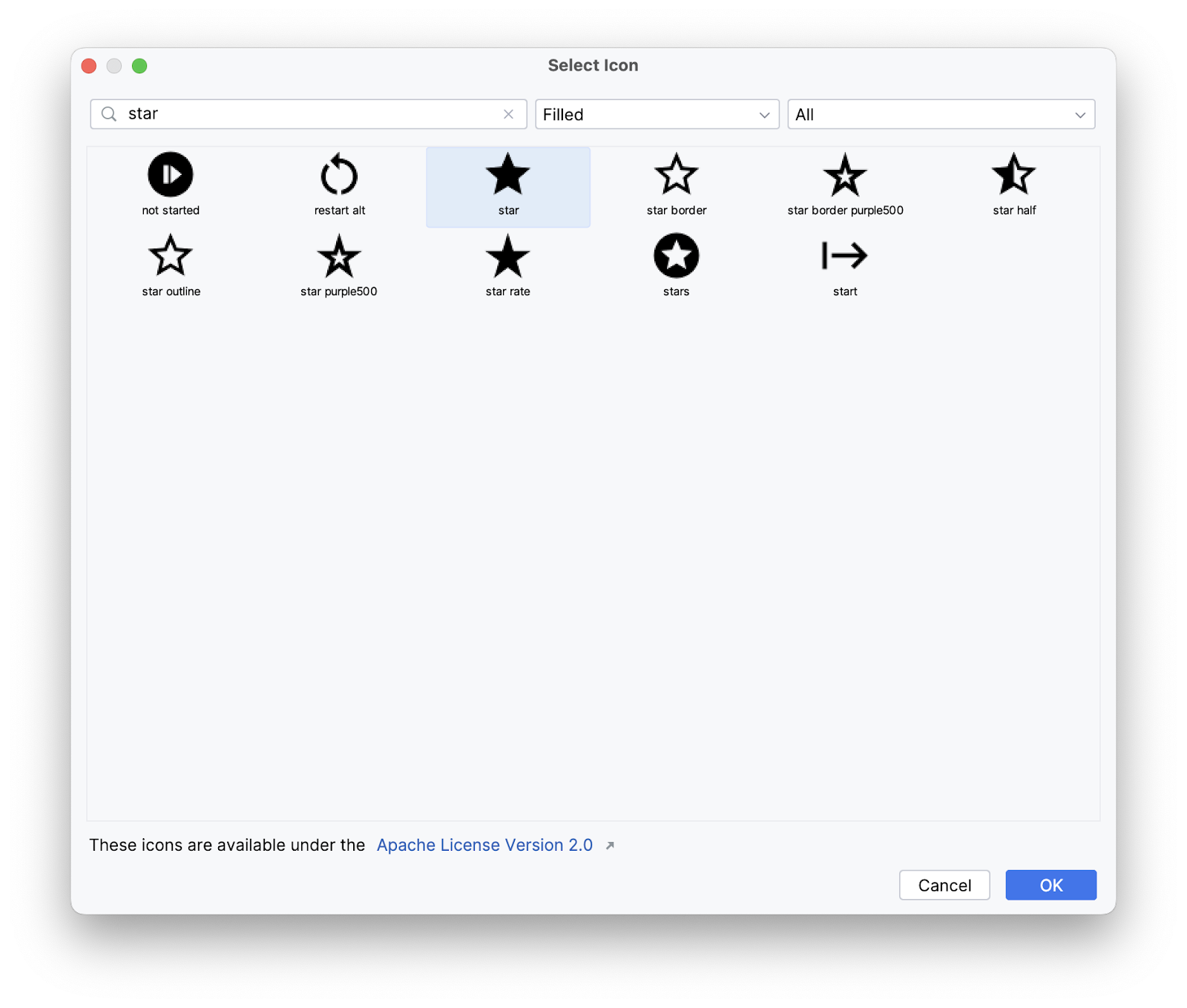The width and height of the screenshot is (1187, 1008).
Task: Expand the All categories dropdown
Action: (941, 114)
